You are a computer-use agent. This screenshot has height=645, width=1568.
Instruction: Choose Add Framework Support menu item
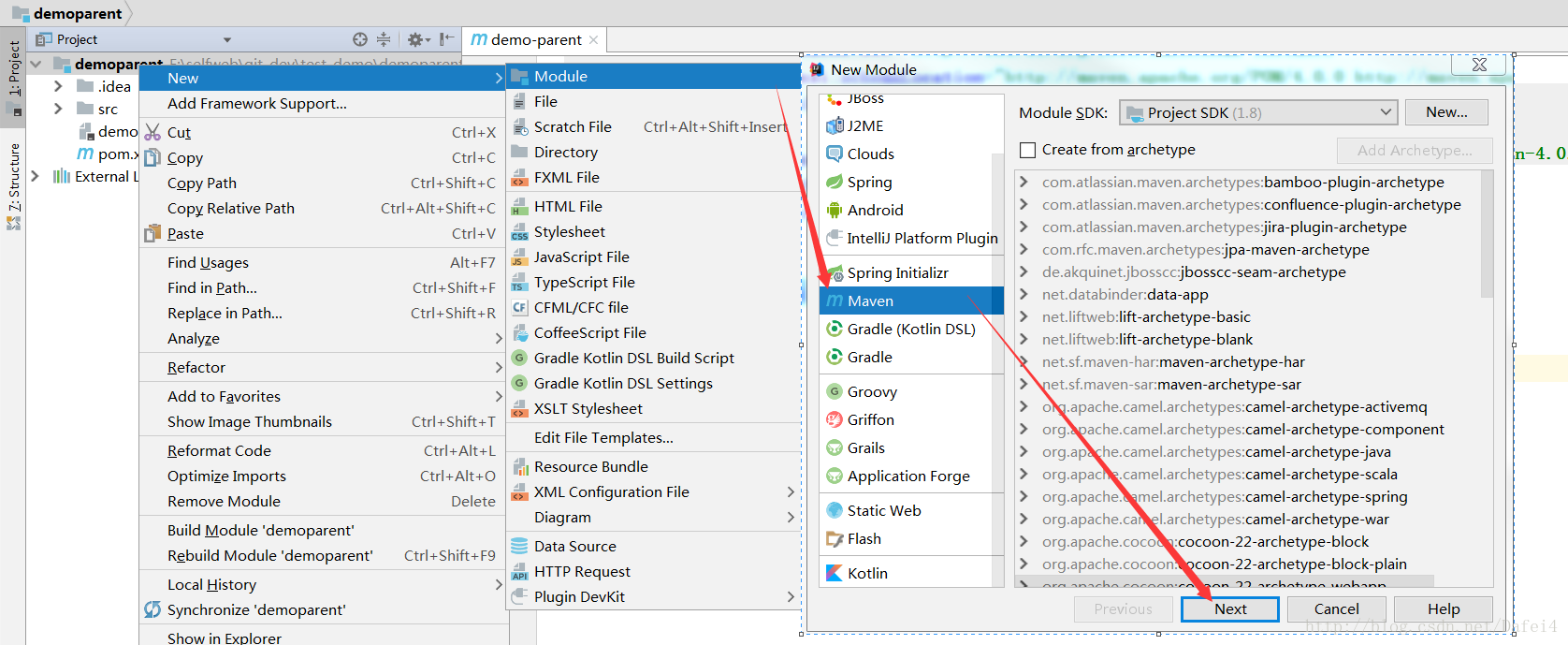[323, 103]
